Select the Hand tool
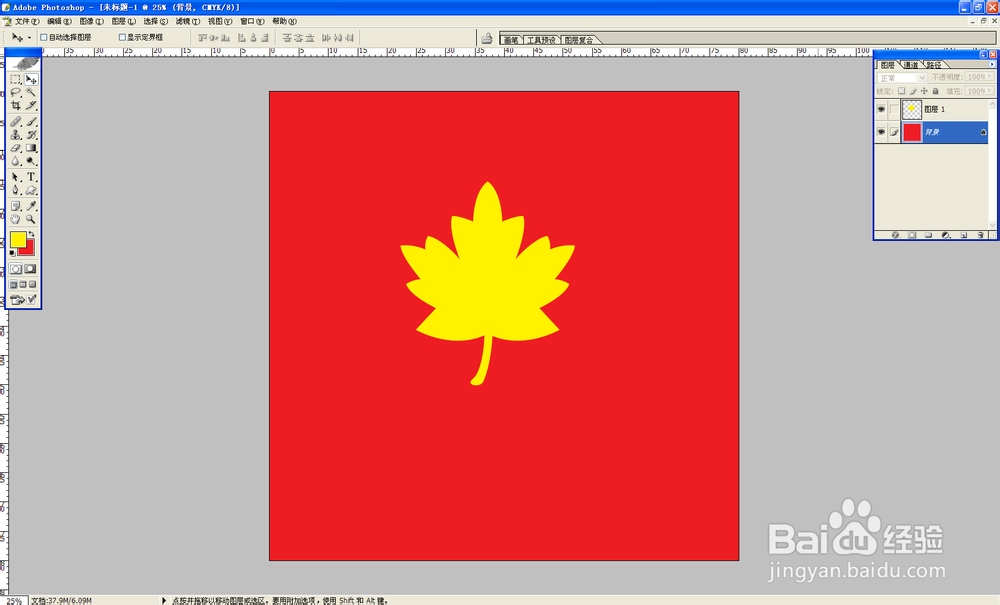1000x605 pixels. coord(16,219)
